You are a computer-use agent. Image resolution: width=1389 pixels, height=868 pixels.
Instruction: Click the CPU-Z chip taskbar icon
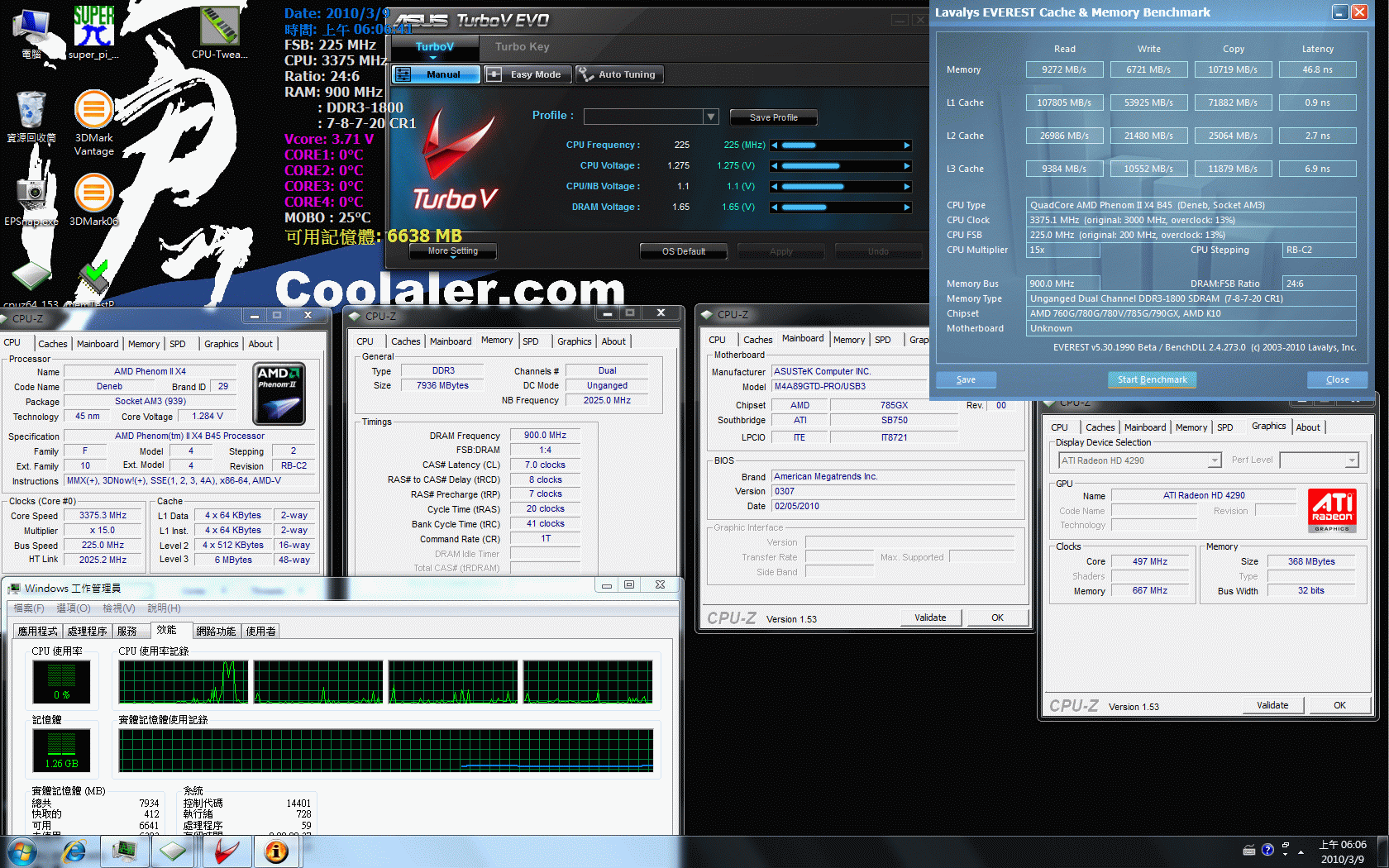(174, 851)
